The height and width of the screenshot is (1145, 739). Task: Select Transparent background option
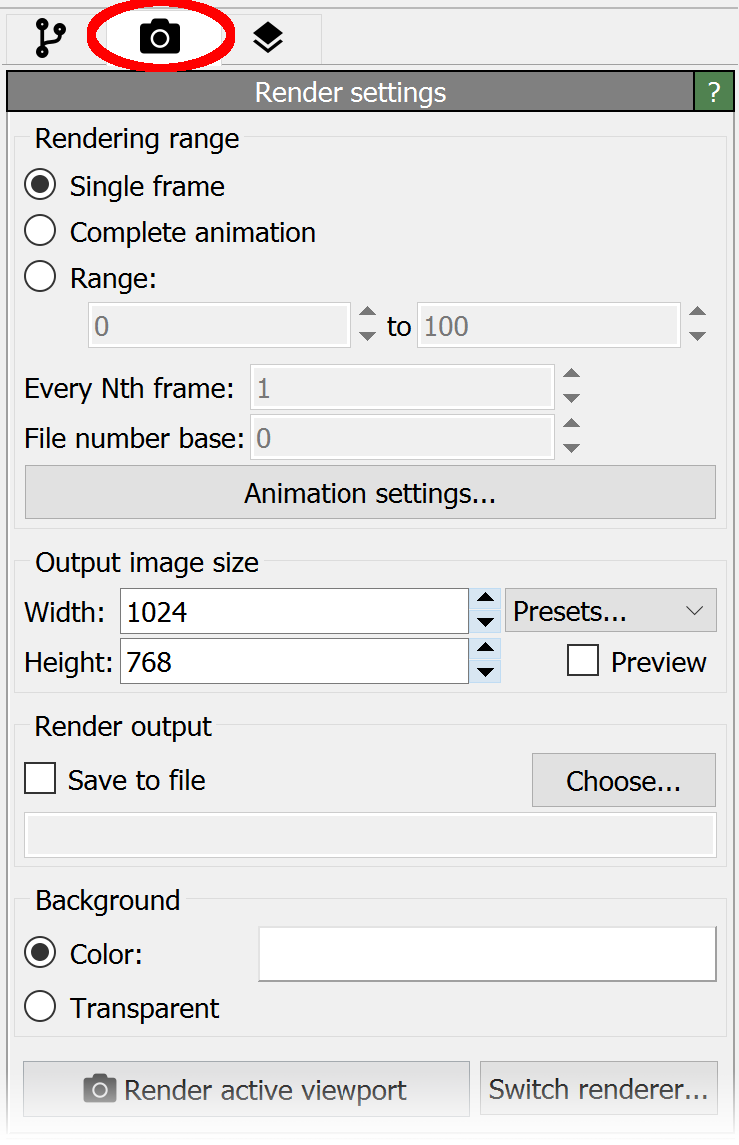pos(40,1008)
